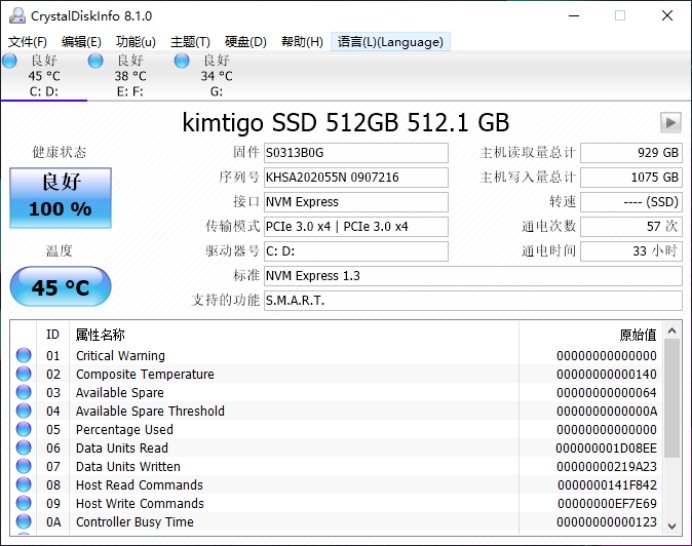Click raw value 0000000141F842

point(607,486)
